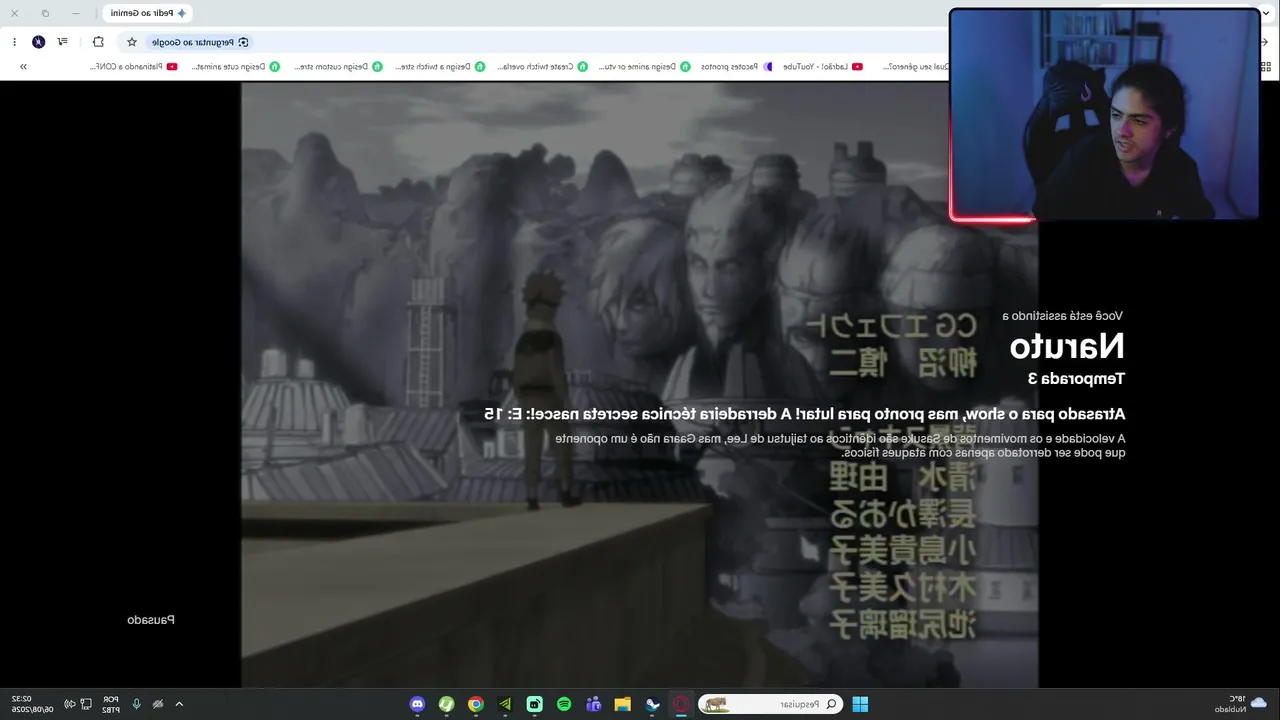Open the Platinando a CONF bookmark
Viewport: 1280px width, 720px height.
pyautogui.click(x=133, y=67)
